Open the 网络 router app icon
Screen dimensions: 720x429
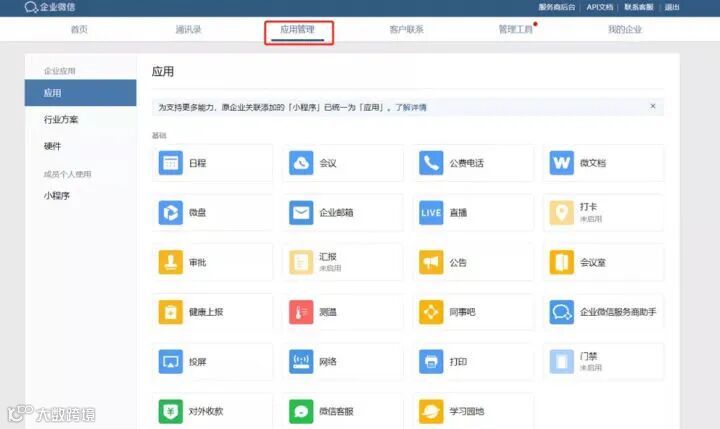(301, 361)
